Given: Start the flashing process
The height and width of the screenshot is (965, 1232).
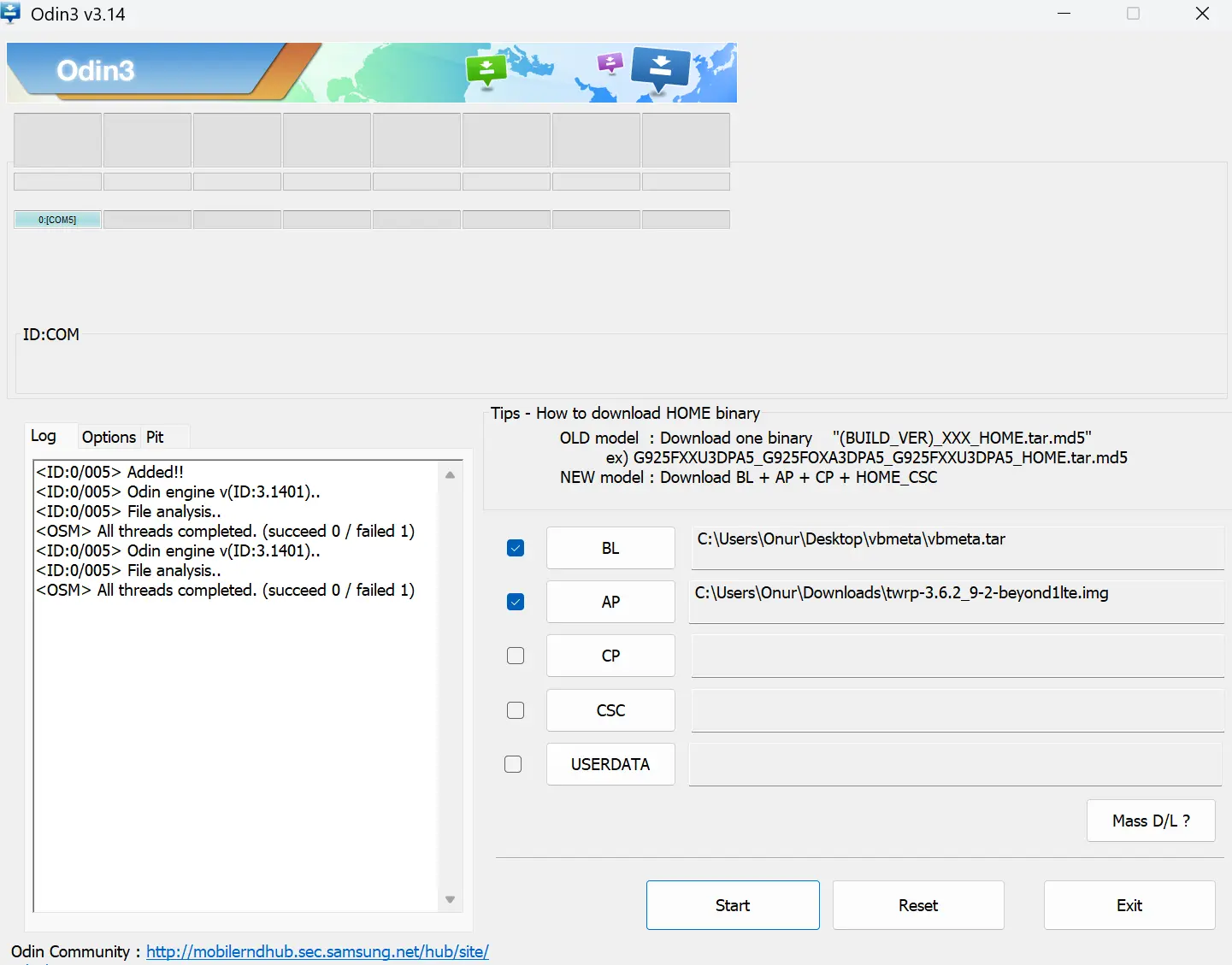Looking at the screenshot, I should 733,905.
